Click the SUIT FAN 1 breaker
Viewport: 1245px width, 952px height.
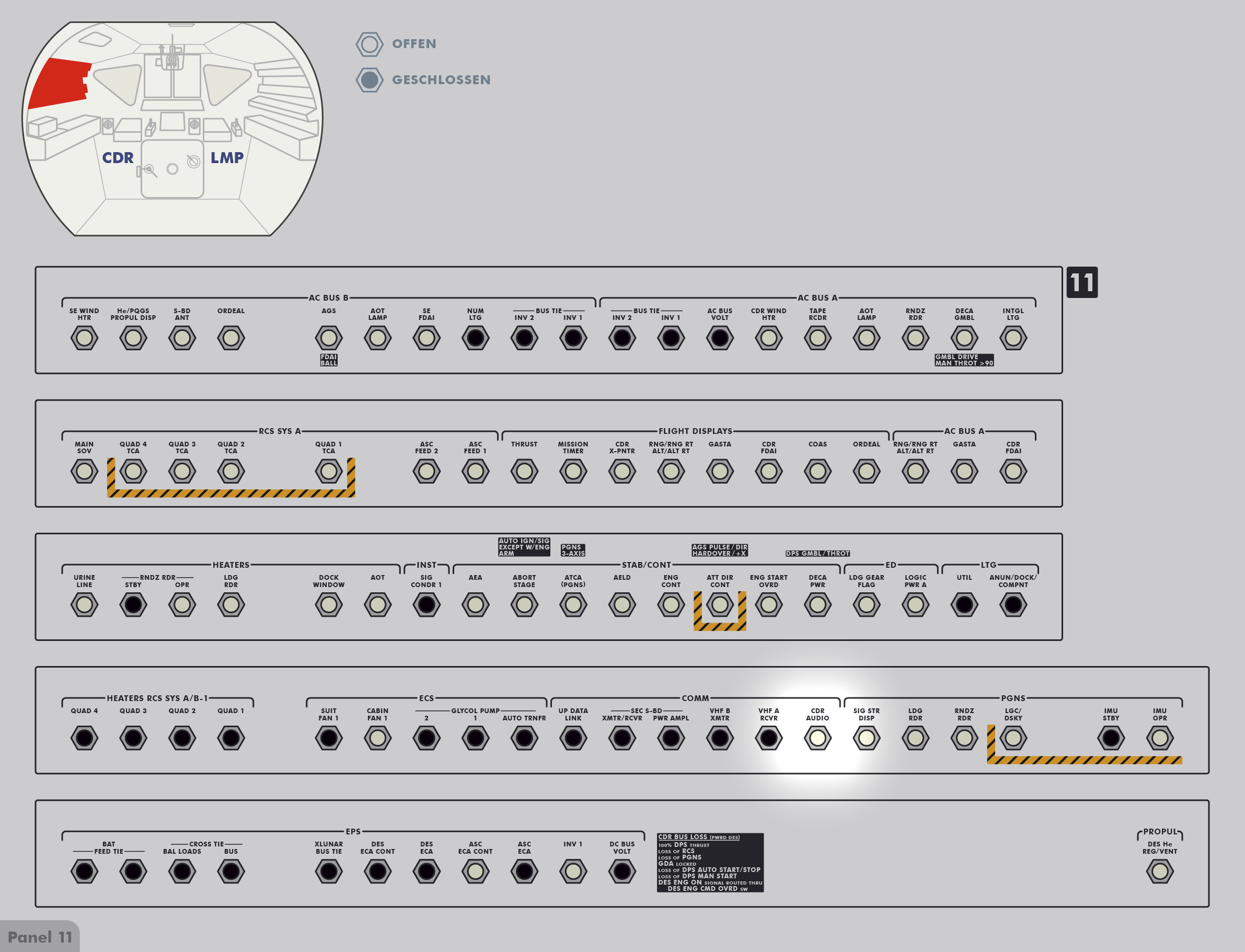tap(329, 738)
